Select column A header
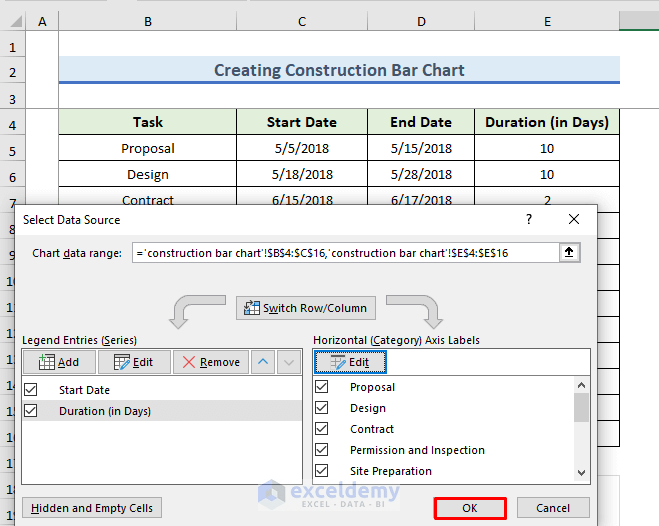The width and height of the screenshot is (659, 526). click(42, 21)
